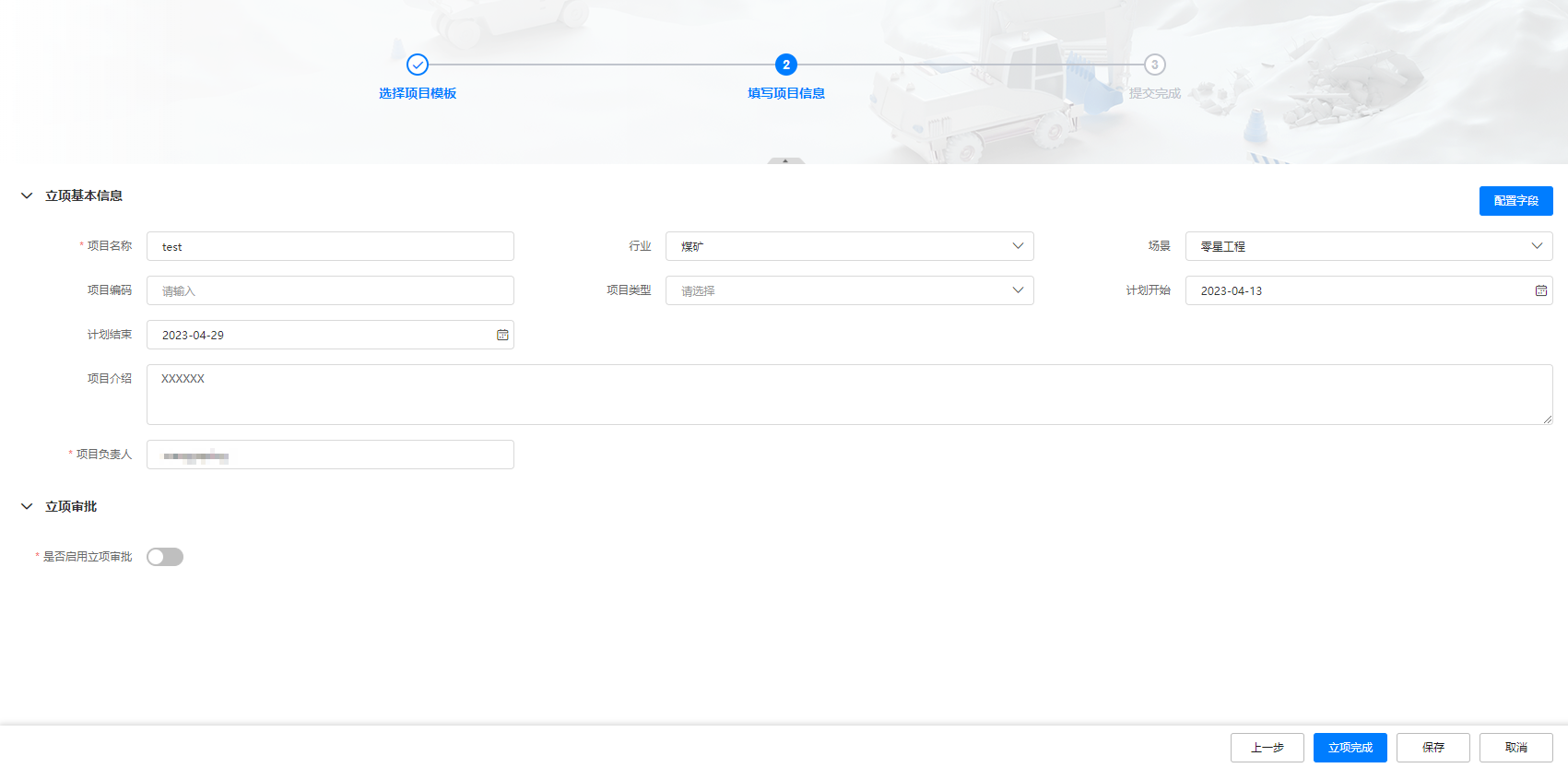Toggle the 是否启用立项审批 switch

165,557
